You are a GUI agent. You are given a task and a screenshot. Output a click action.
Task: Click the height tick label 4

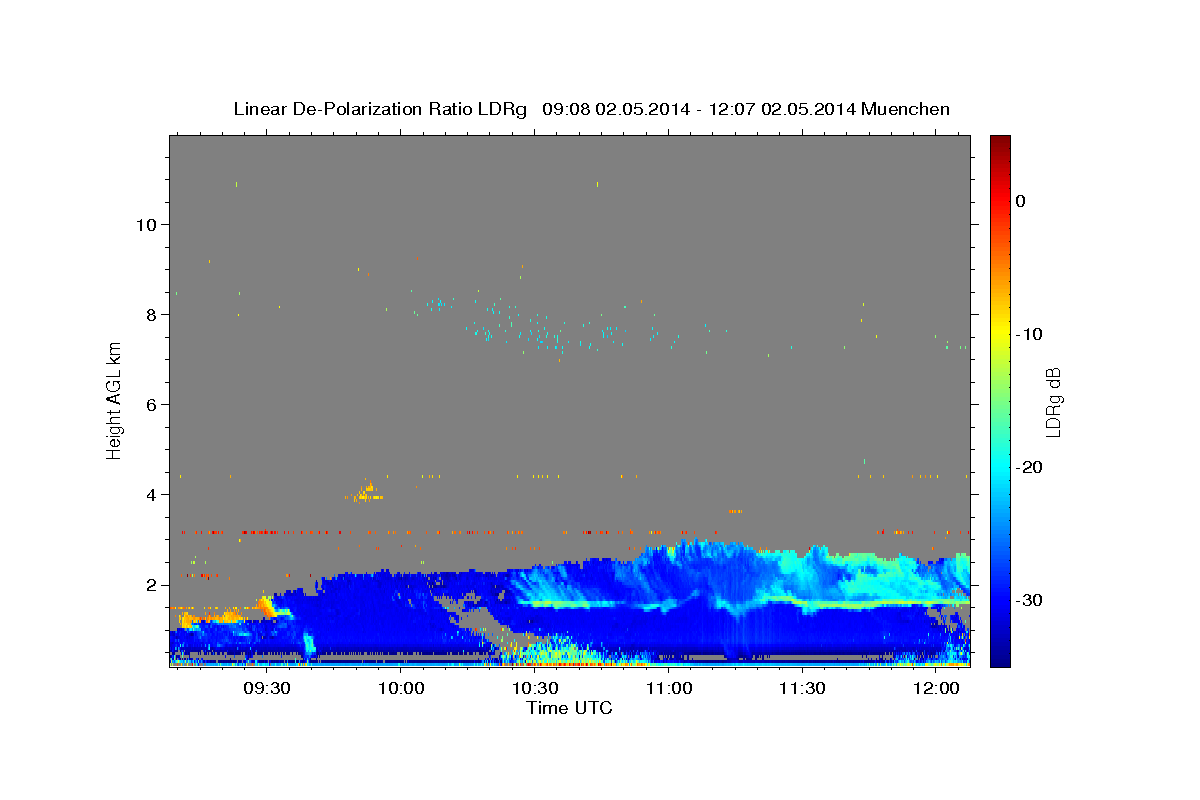152,494
